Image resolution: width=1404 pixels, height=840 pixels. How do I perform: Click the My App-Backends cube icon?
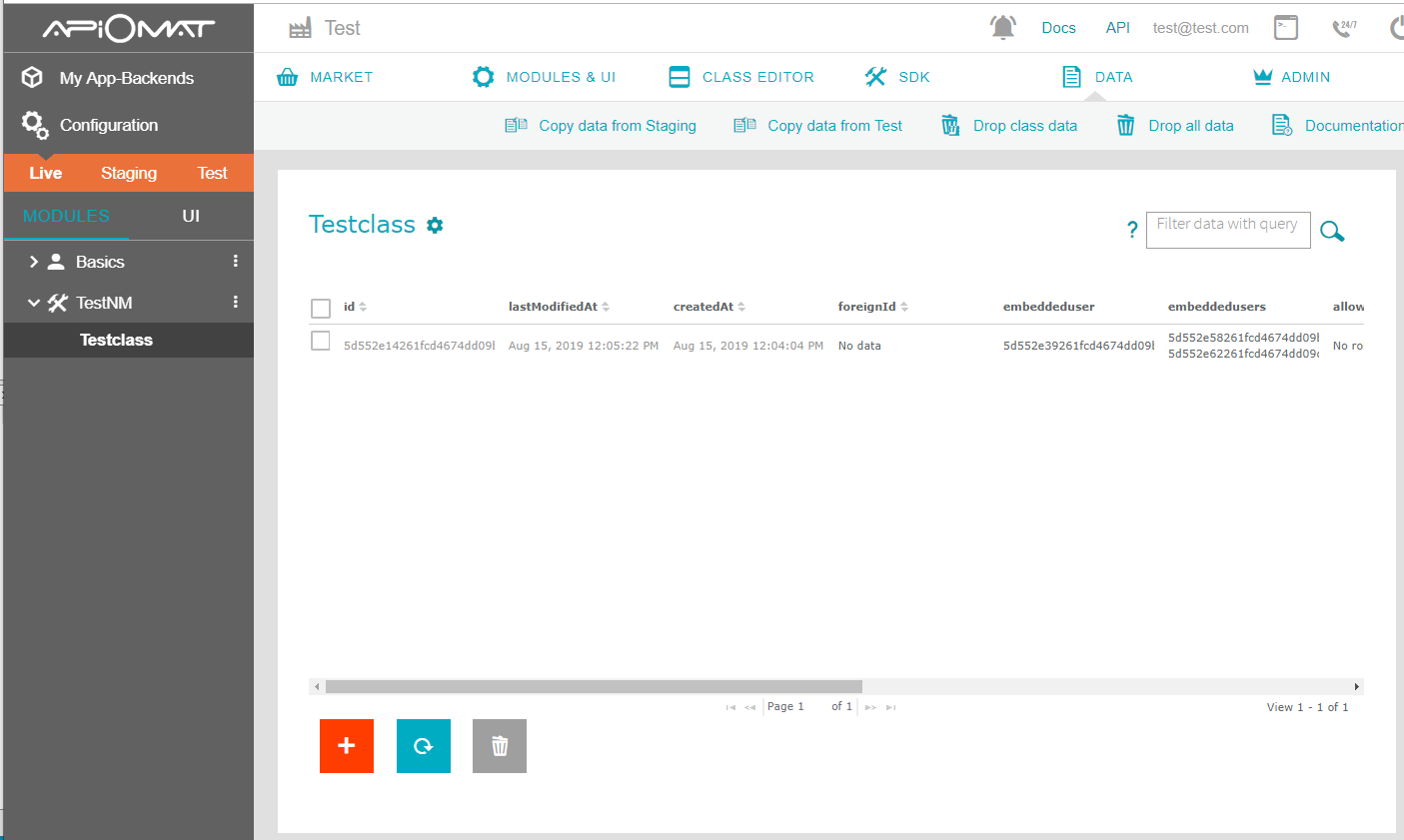pyautogui.click(x=33, y=77)
